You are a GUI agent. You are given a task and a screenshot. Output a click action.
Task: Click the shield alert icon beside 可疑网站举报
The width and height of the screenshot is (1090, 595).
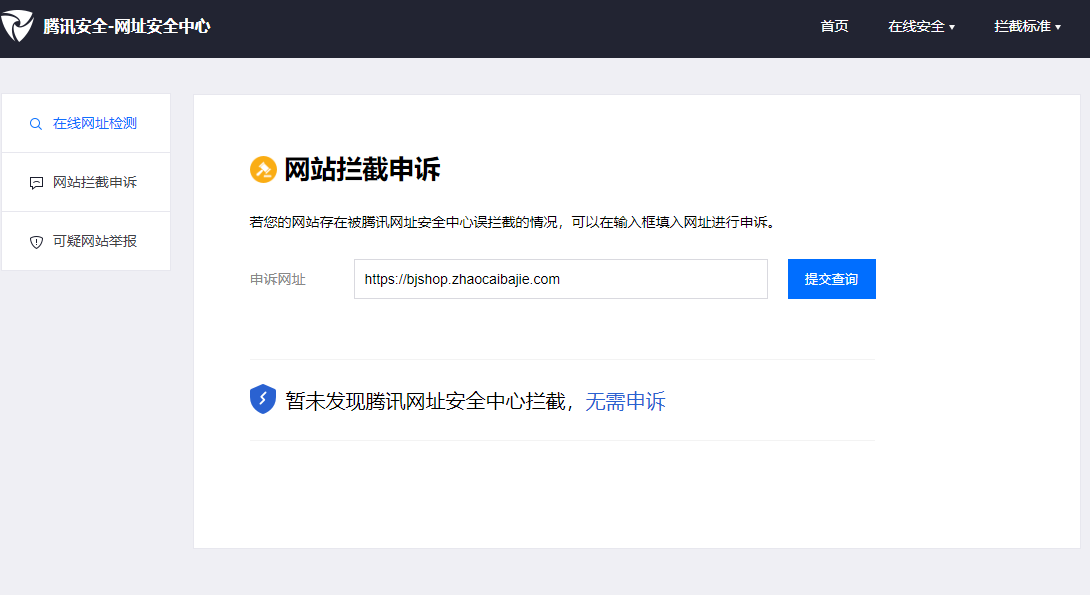click(36, 242)
